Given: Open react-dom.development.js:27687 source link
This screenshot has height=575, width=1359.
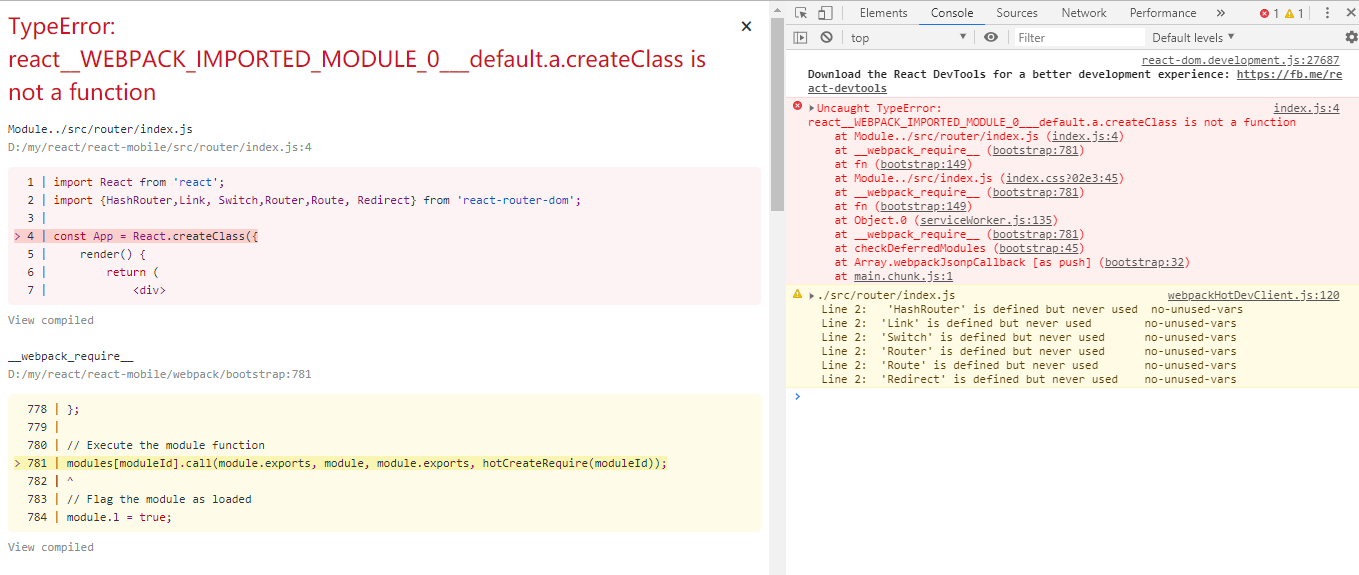Looking at the screenshot, I should pos(1240,60).
